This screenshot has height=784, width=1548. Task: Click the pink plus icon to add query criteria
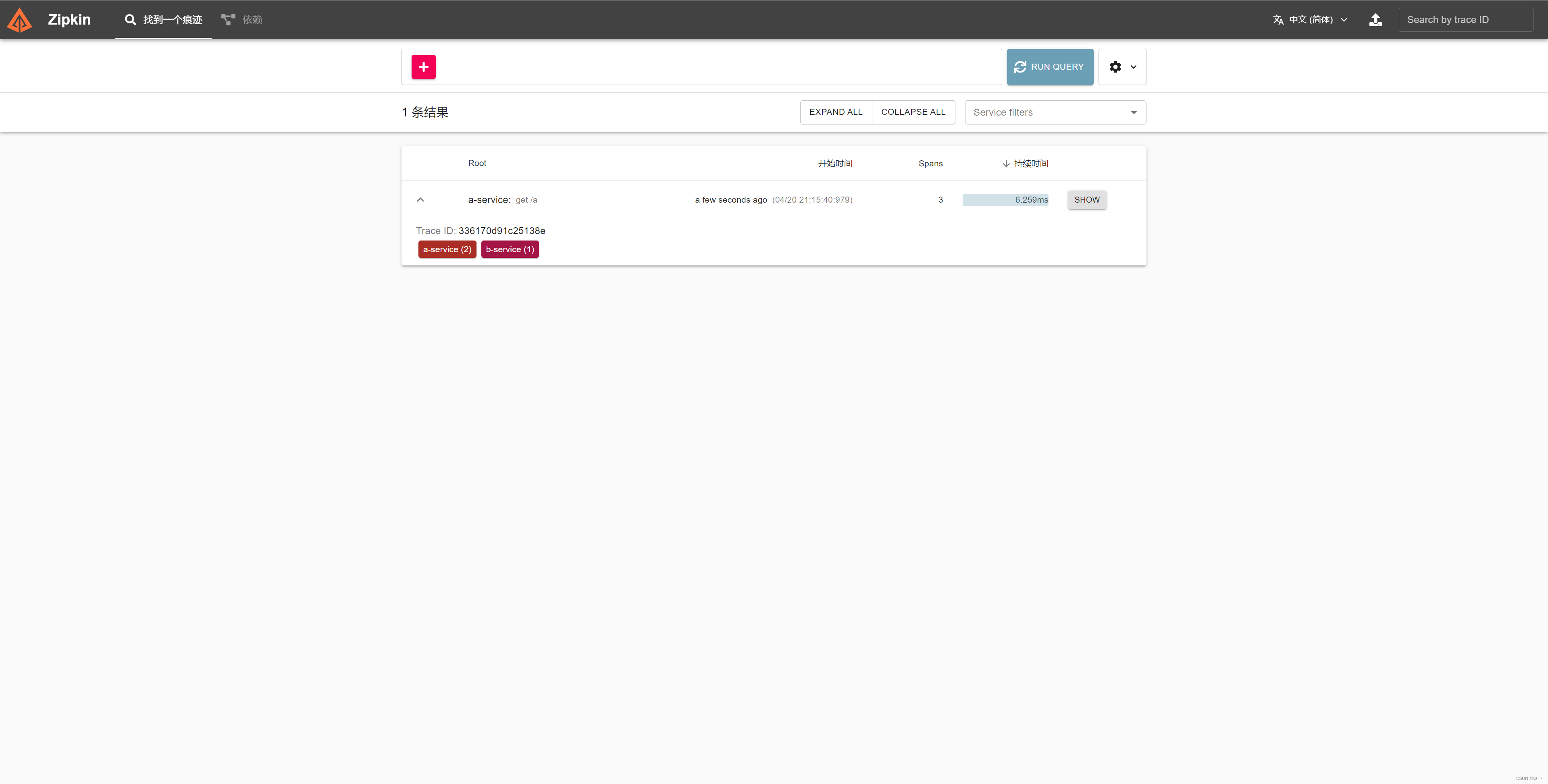coord(424,67)
